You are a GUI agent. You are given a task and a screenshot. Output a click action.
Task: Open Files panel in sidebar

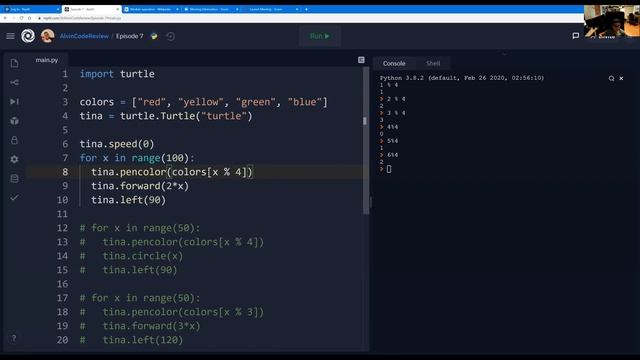click(x=14, y=63)
